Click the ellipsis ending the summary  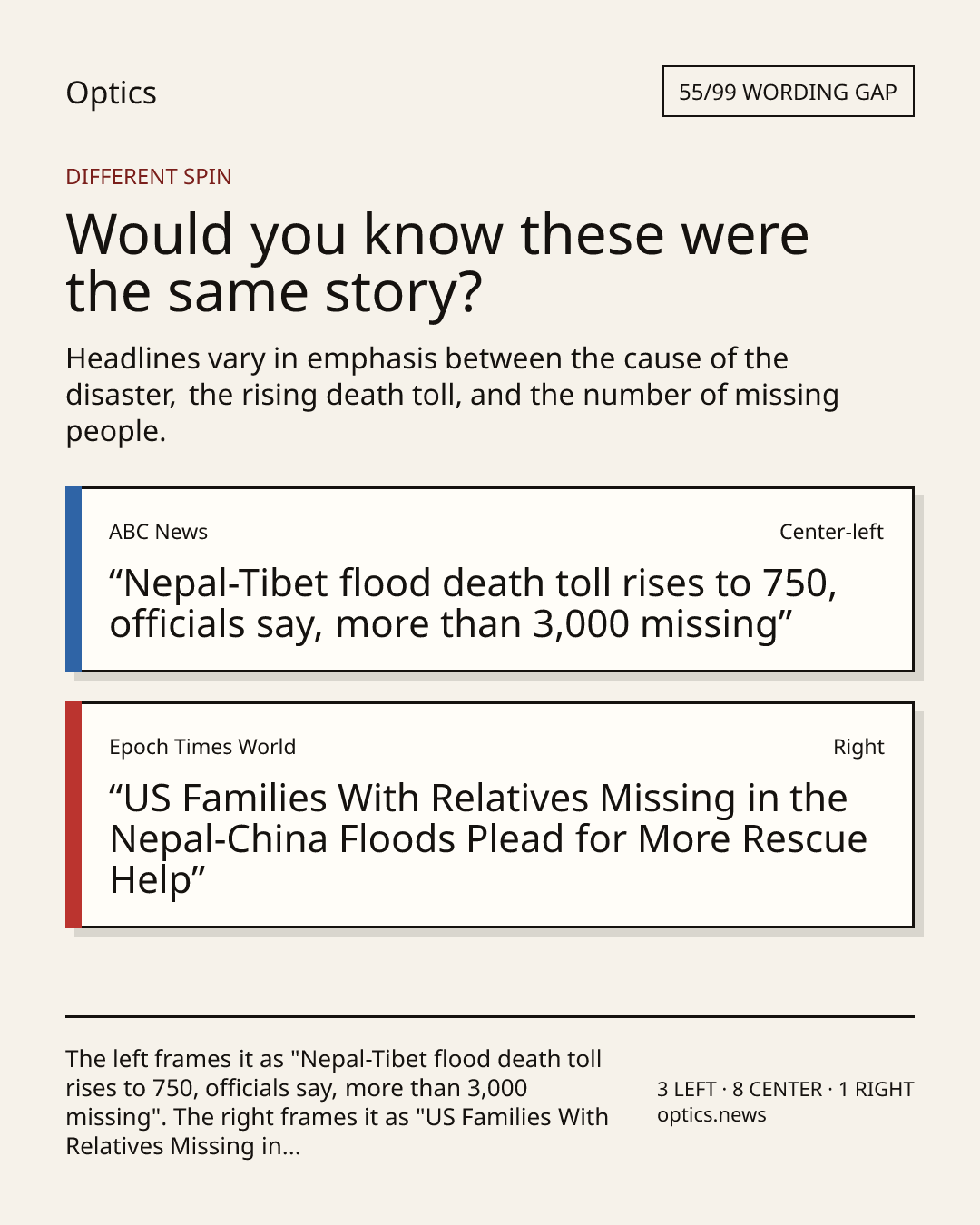pyautogui.click(x=291, y=1147)
